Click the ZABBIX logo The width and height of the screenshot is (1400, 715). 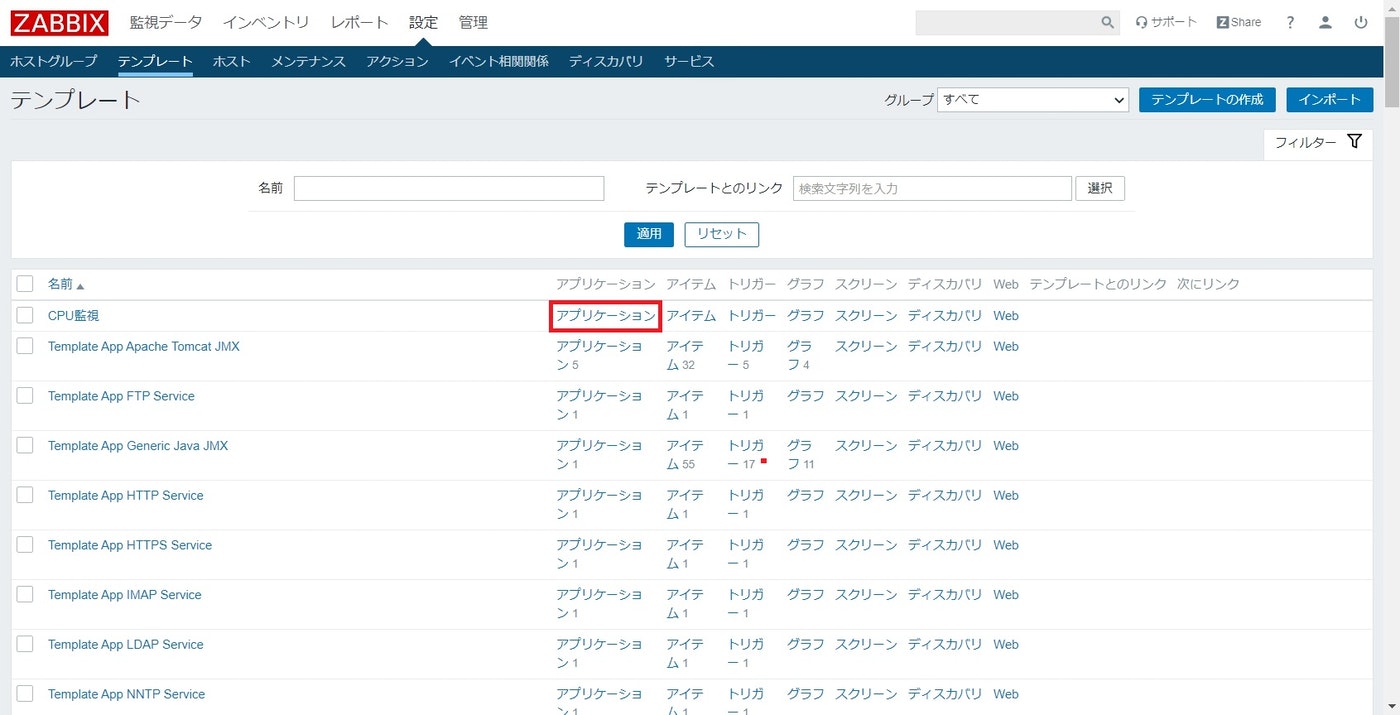[x=57, y=22]
